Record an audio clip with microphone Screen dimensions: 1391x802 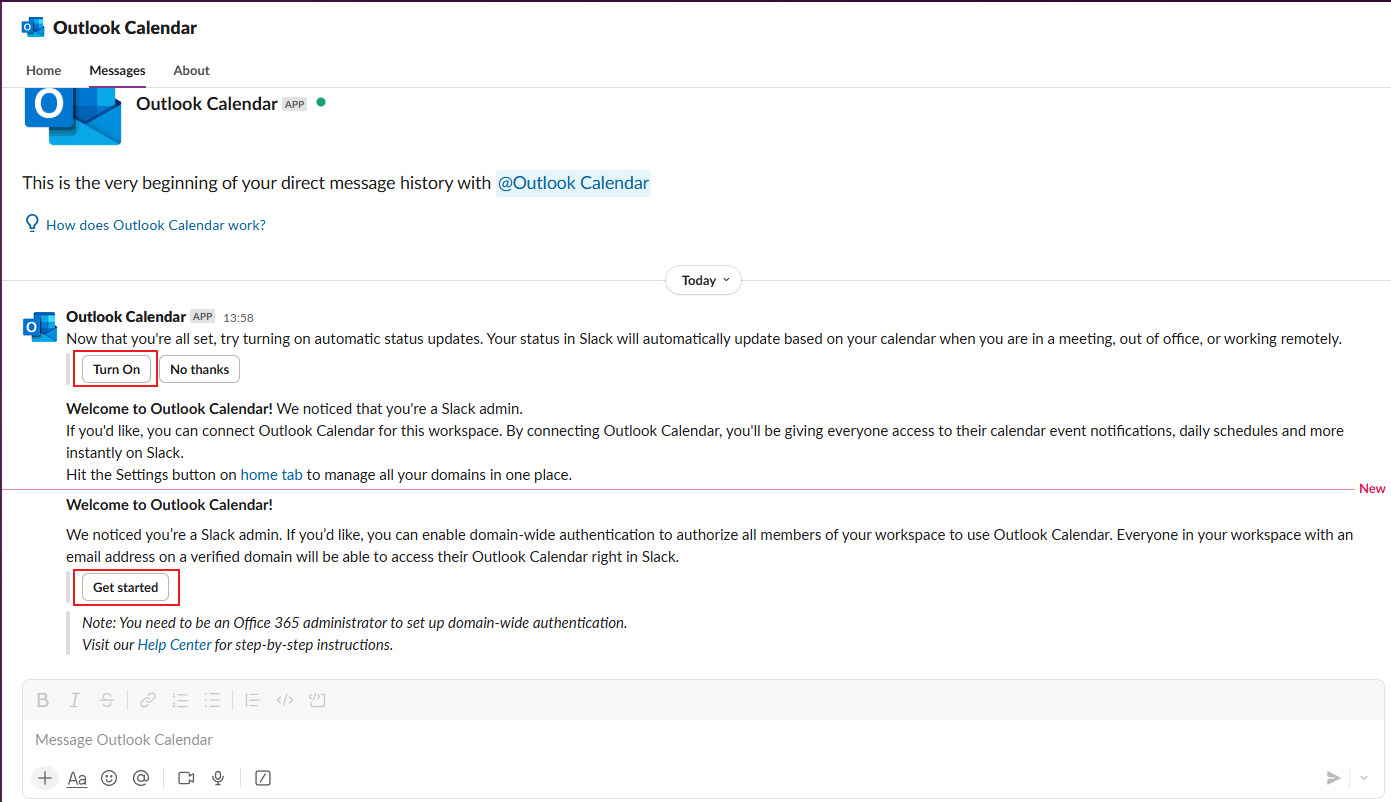coord(218,778)
